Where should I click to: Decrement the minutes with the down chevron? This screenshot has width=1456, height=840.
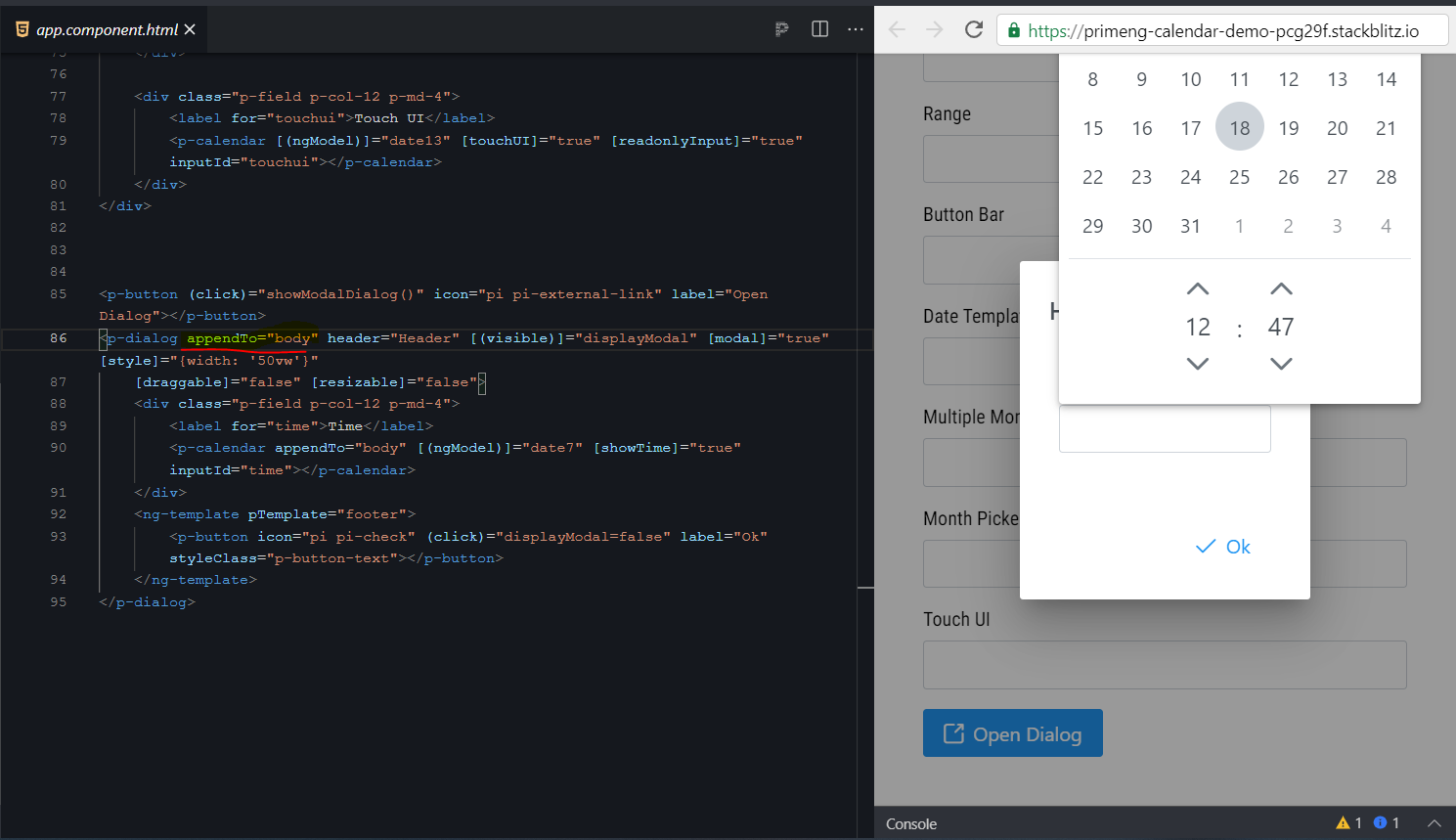tap(1281, 363)
